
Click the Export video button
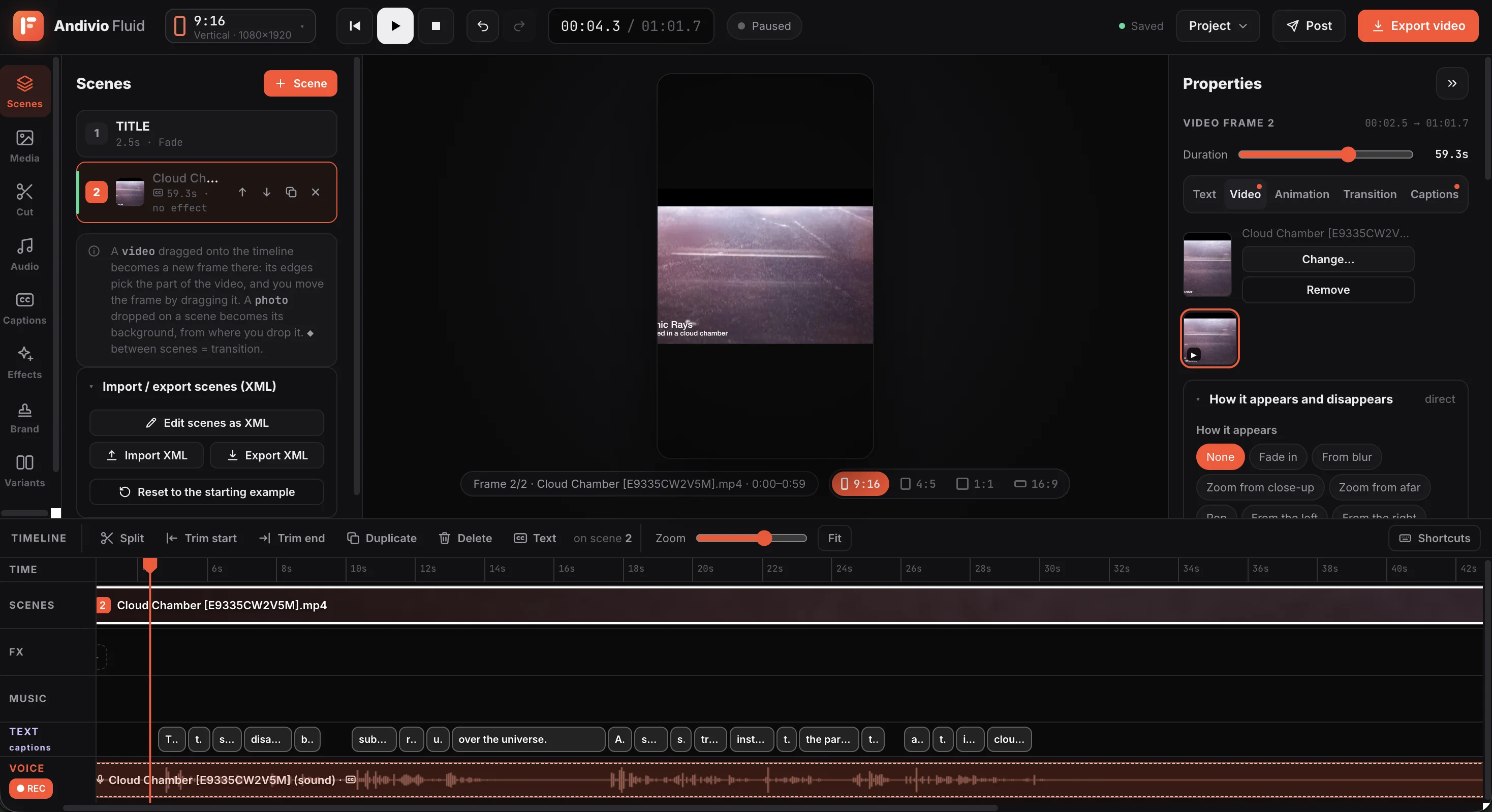coord(1417,25)
